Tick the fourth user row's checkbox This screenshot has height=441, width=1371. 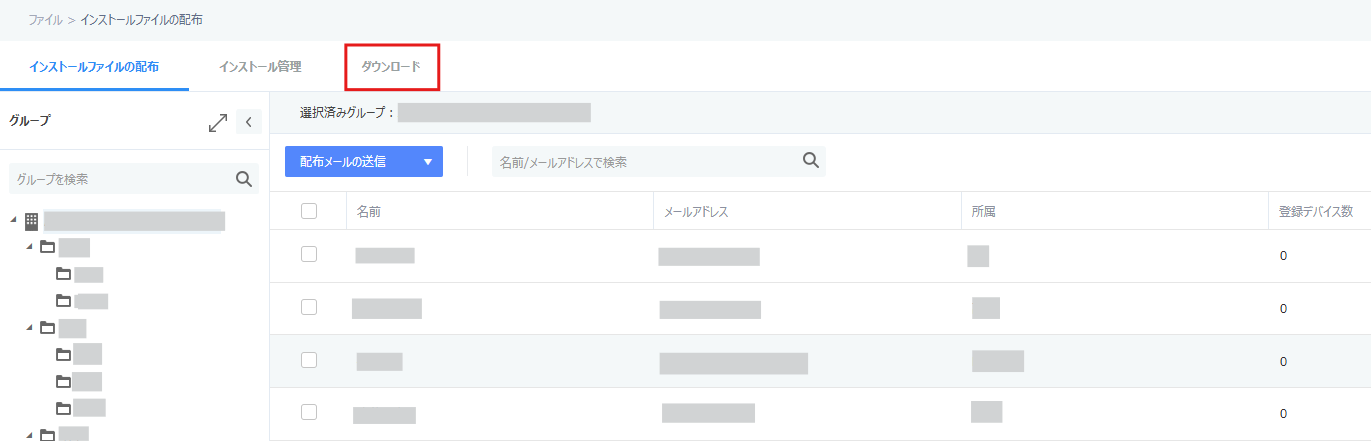pyautogui.click(x=309, y=412)
